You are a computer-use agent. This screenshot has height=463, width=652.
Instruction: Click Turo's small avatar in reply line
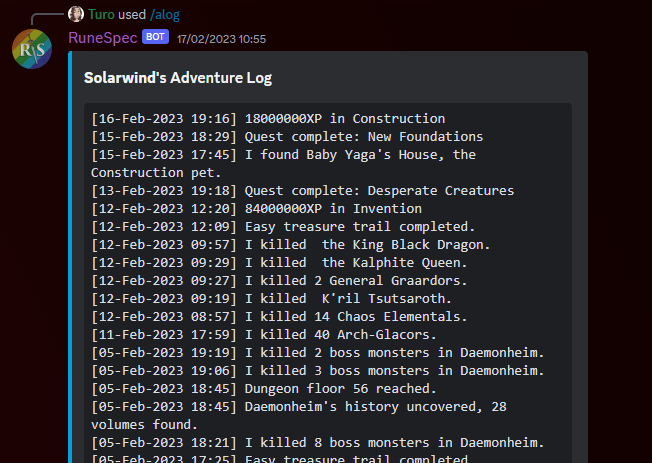pyautogui.click(x=76, y=14)
